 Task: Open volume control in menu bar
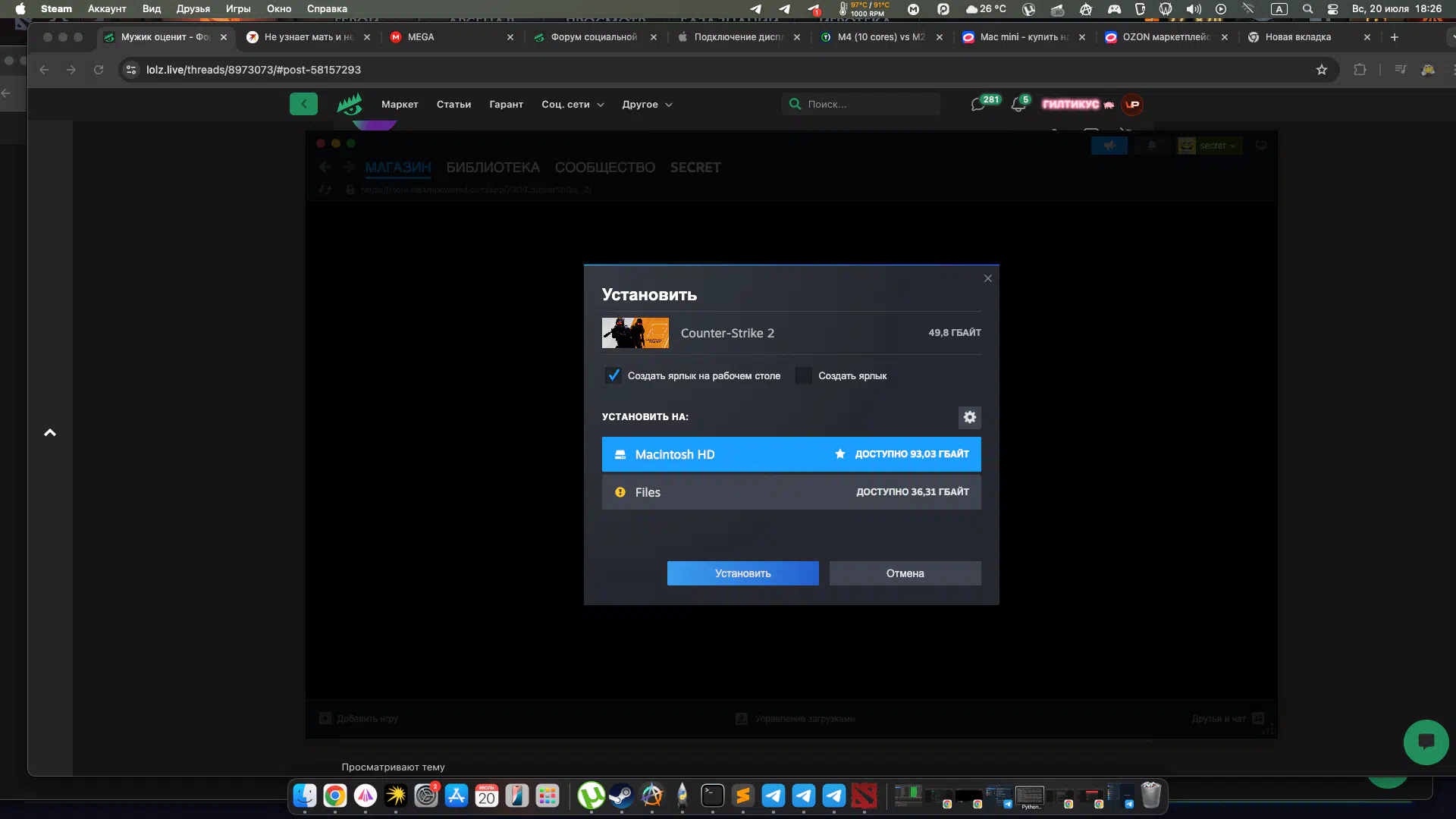click(x=1194, y=9)
